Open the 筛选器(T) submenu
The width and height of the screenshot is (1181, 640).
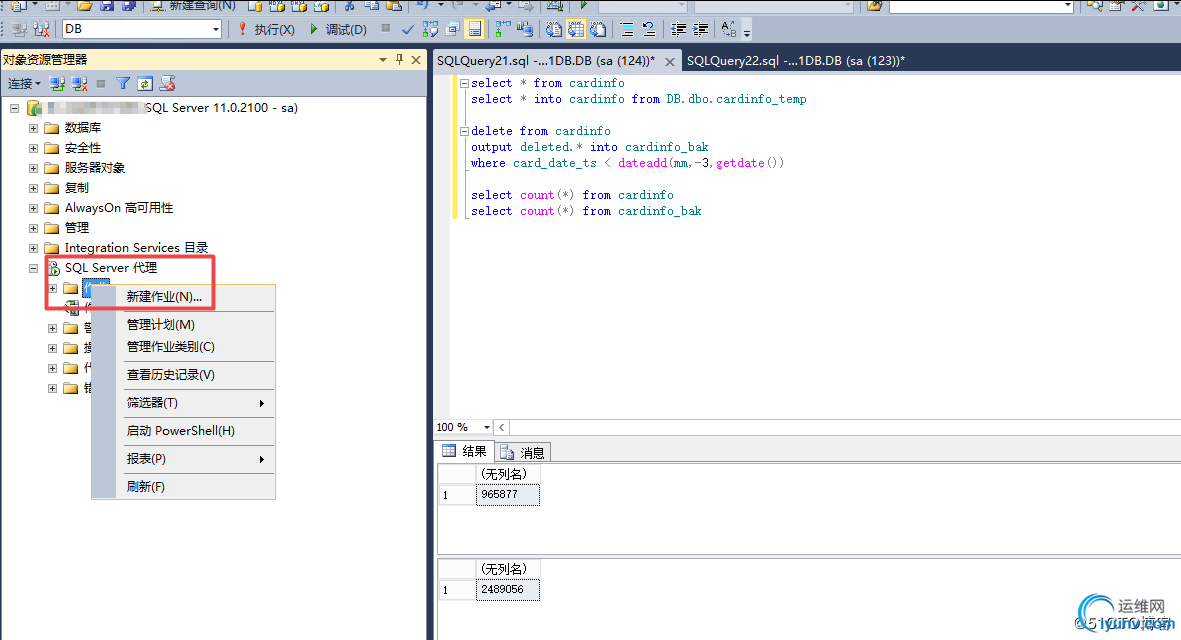point(184,403)
